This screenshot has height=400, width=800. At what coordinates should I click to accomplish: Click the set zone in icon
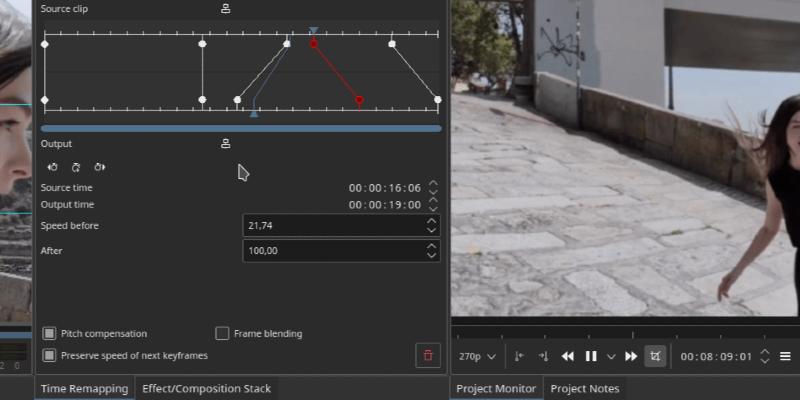(519, 356)
